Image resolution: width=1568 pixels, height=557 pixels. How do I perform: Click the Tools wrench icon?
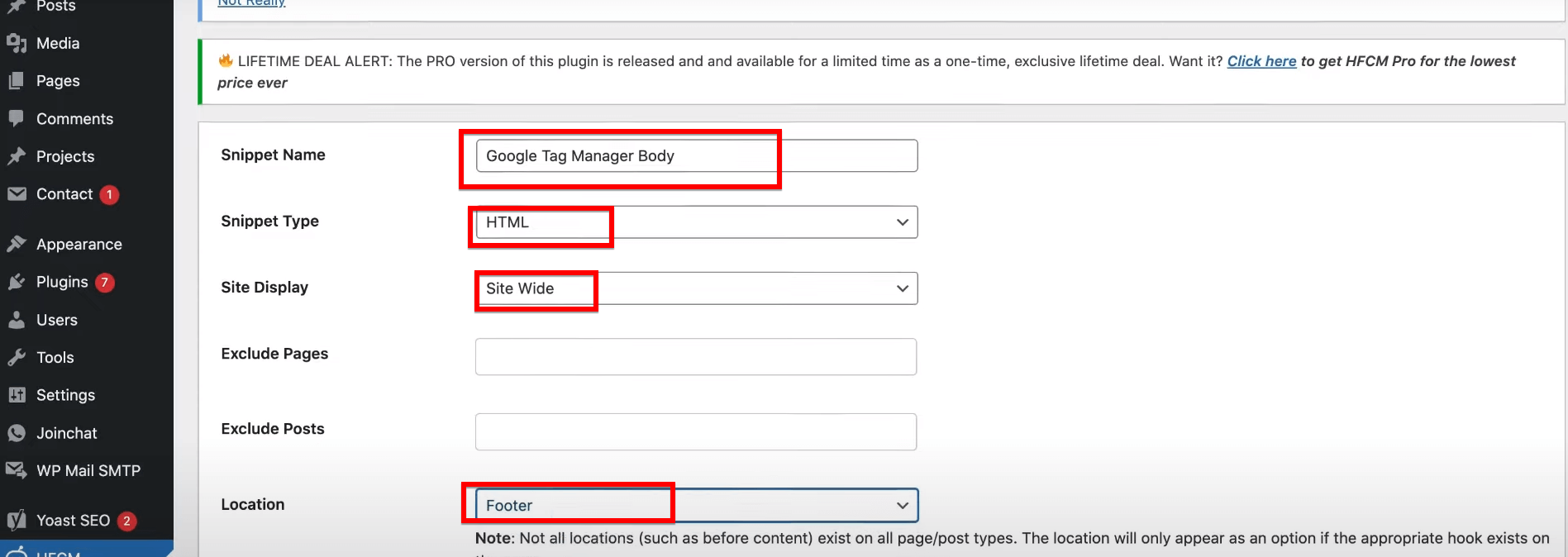pos(17,358)
